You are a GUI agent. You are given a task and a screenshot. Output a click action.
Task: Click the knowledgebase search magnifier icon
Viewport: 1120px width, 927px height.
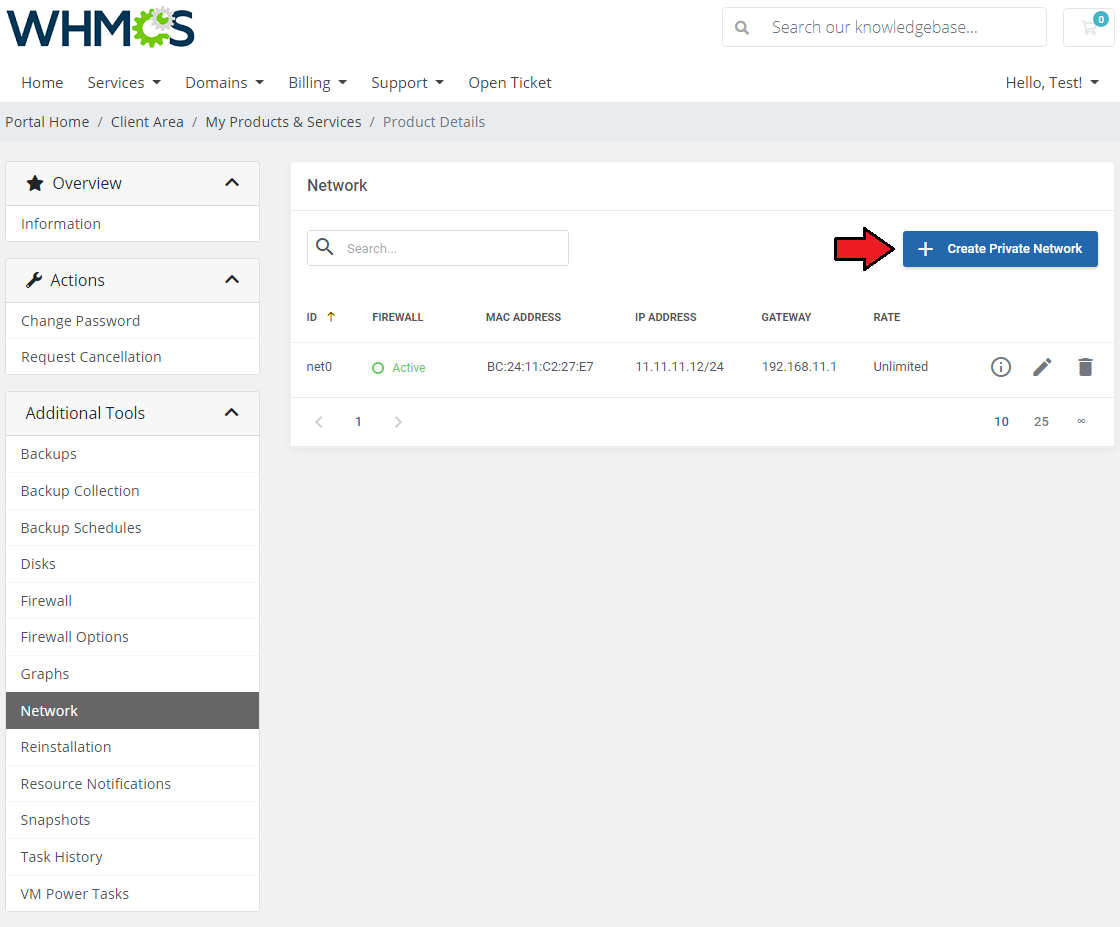click(x=742, y=28)
